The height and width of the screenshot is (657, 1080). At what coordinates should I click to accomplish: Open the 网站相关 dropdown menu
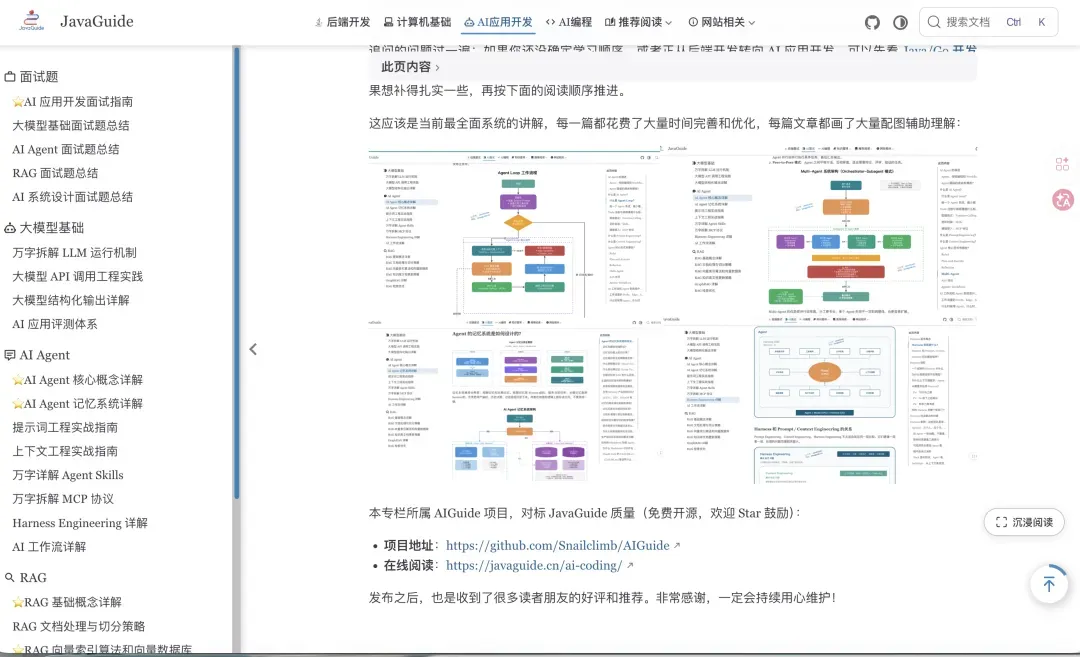(722, 22)
